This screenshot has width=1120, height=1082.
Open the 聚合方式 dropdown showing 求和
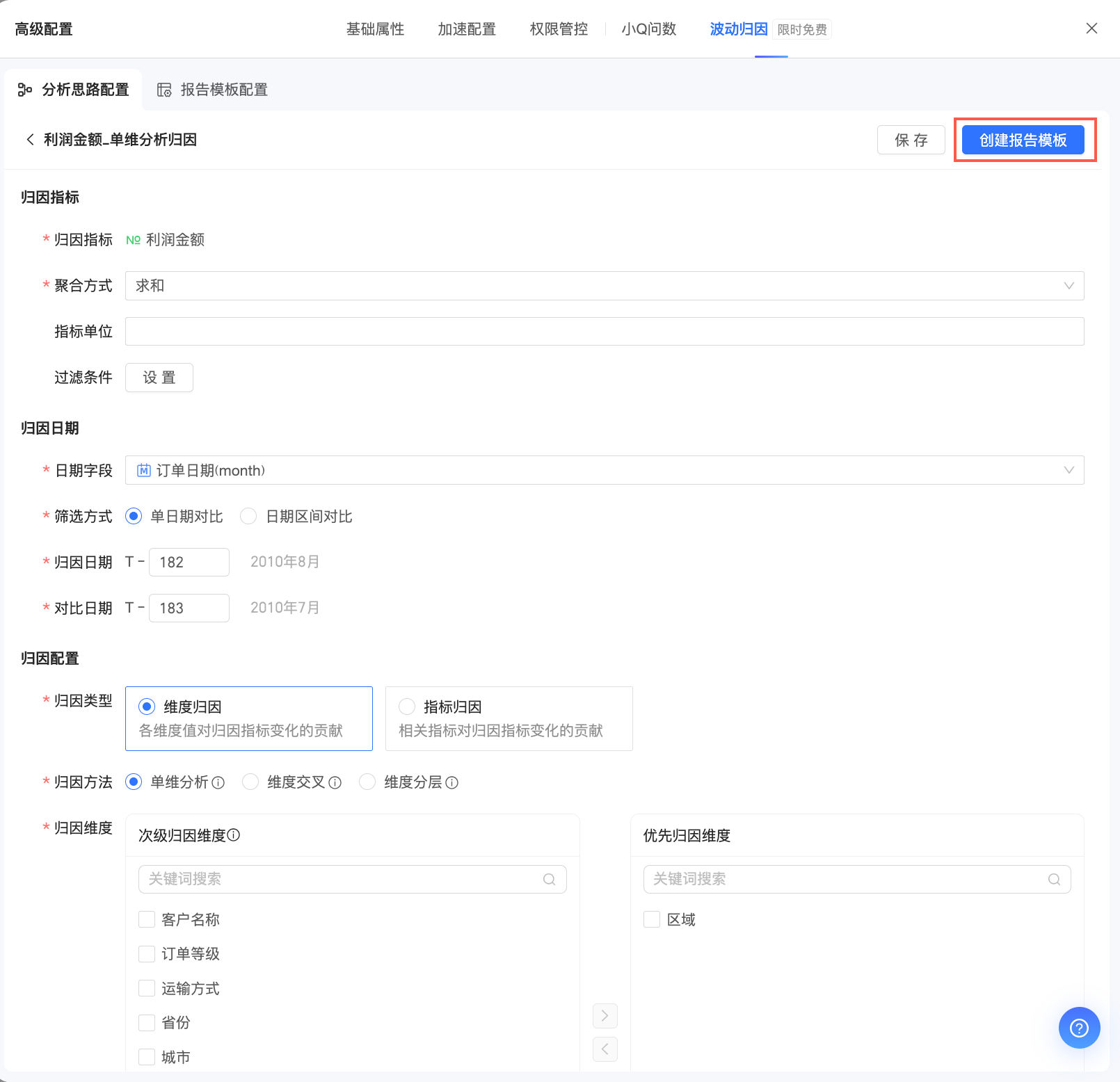point(605,286)
